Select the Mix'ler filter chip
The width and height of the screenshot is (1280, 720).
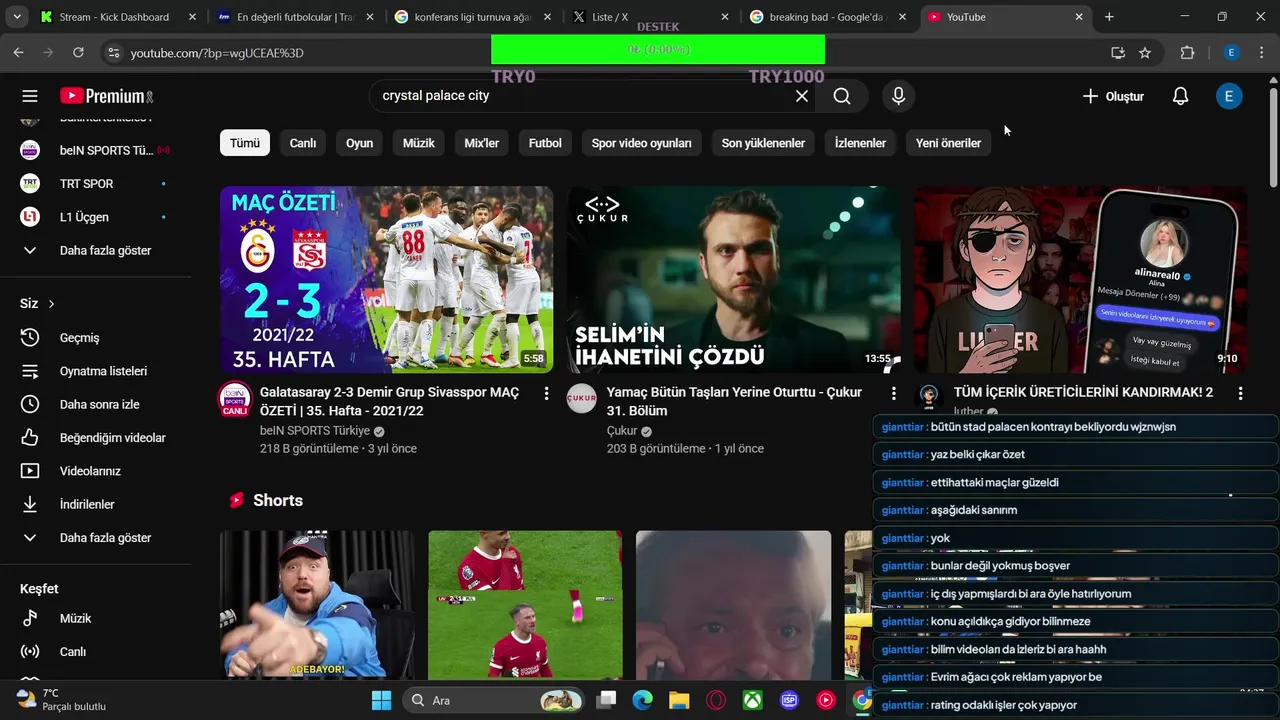pyautogui.click(x=482, y=143)
